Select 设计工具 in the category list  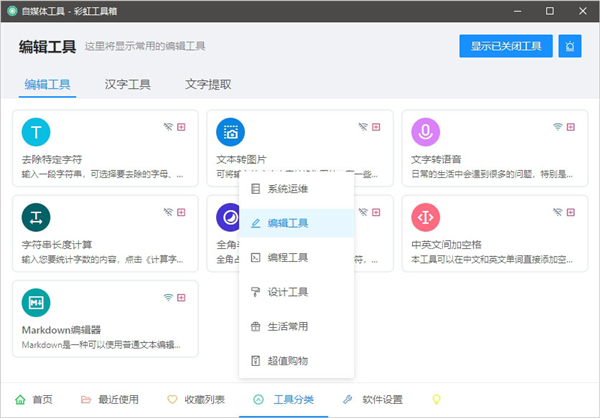tap(288, 291)
